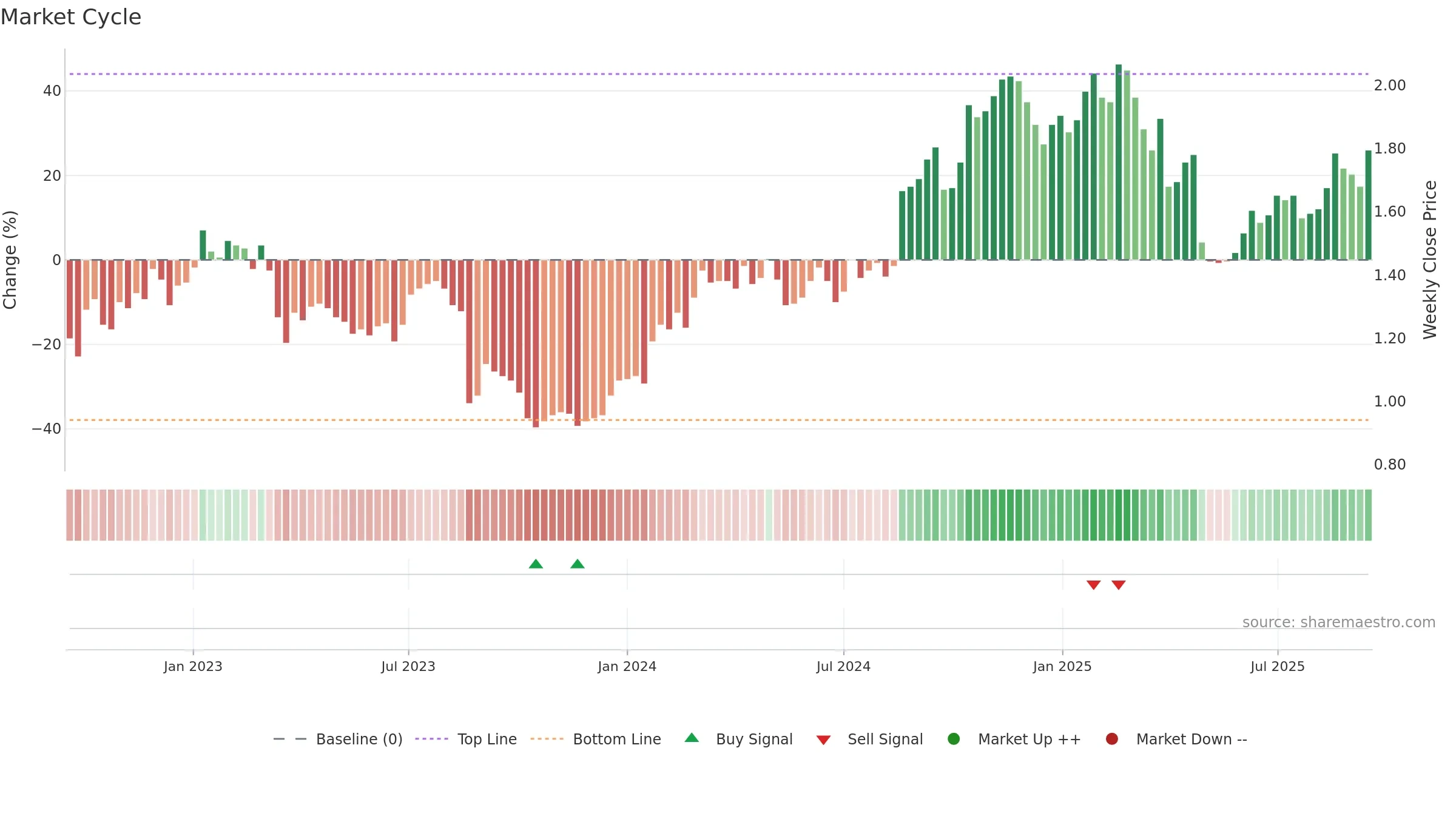Toggle the Market Down -- legend entry
This screenshot has height=819, width=1456.
[x=1176, y=739]
